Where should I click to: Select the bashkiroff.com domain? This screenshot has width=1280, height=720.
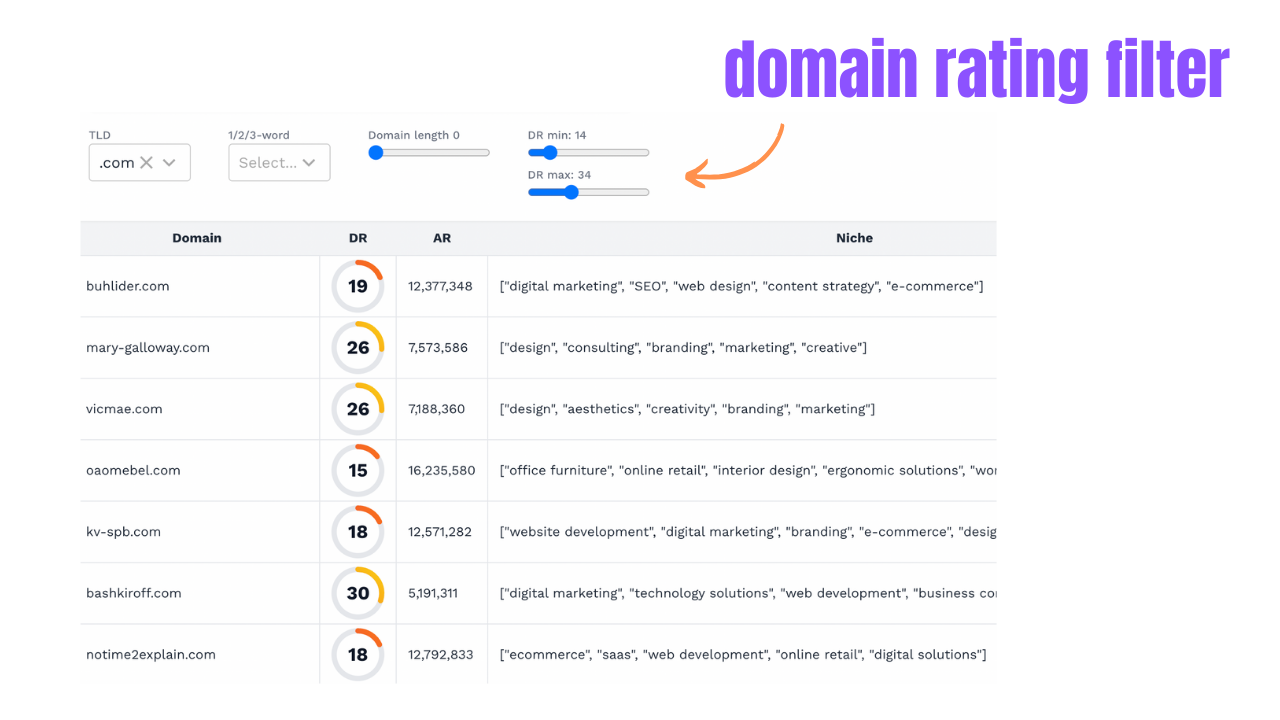pyautogui.click(x=134, y=593)
